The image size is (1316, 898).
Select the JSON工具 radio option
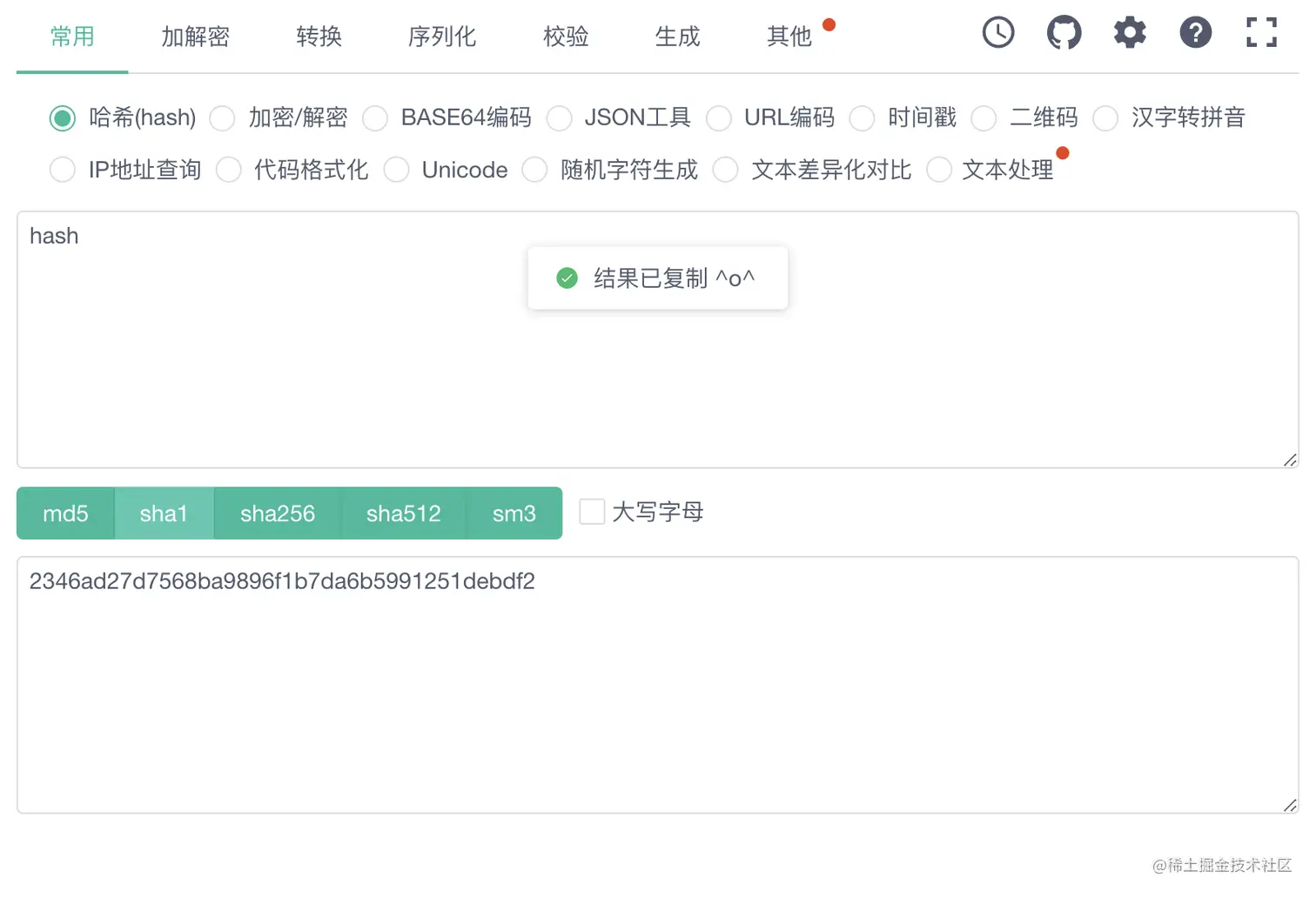pyautogui.click(x=559, y=118)
